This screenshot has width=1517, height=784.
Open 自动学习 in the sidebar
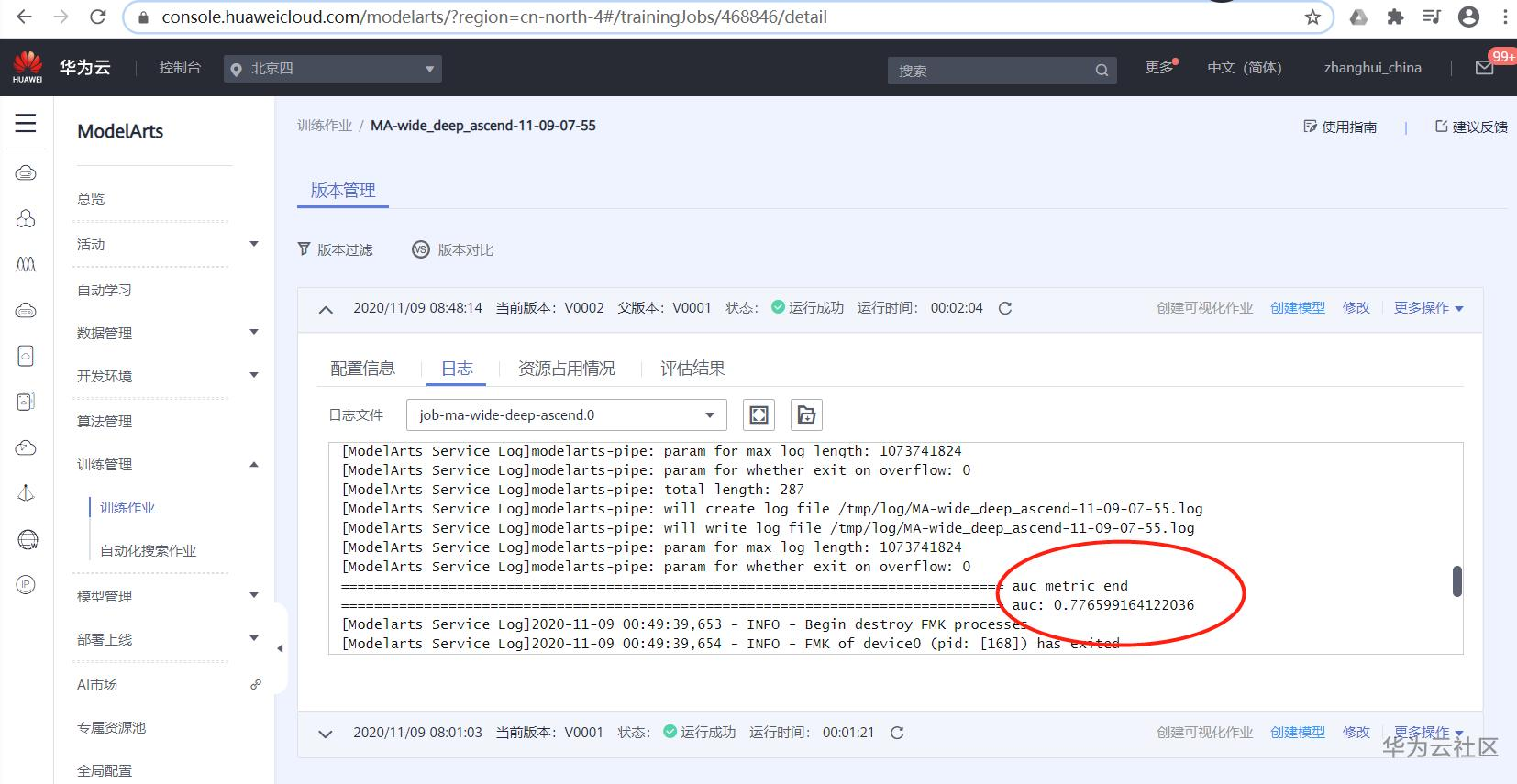105,290
